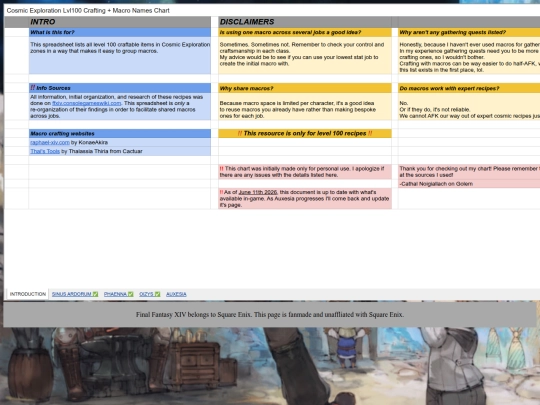Open the PHAENNA sheet tab
Image resolution: width=540 pixels, height=405 pixels.
(118, 294)
